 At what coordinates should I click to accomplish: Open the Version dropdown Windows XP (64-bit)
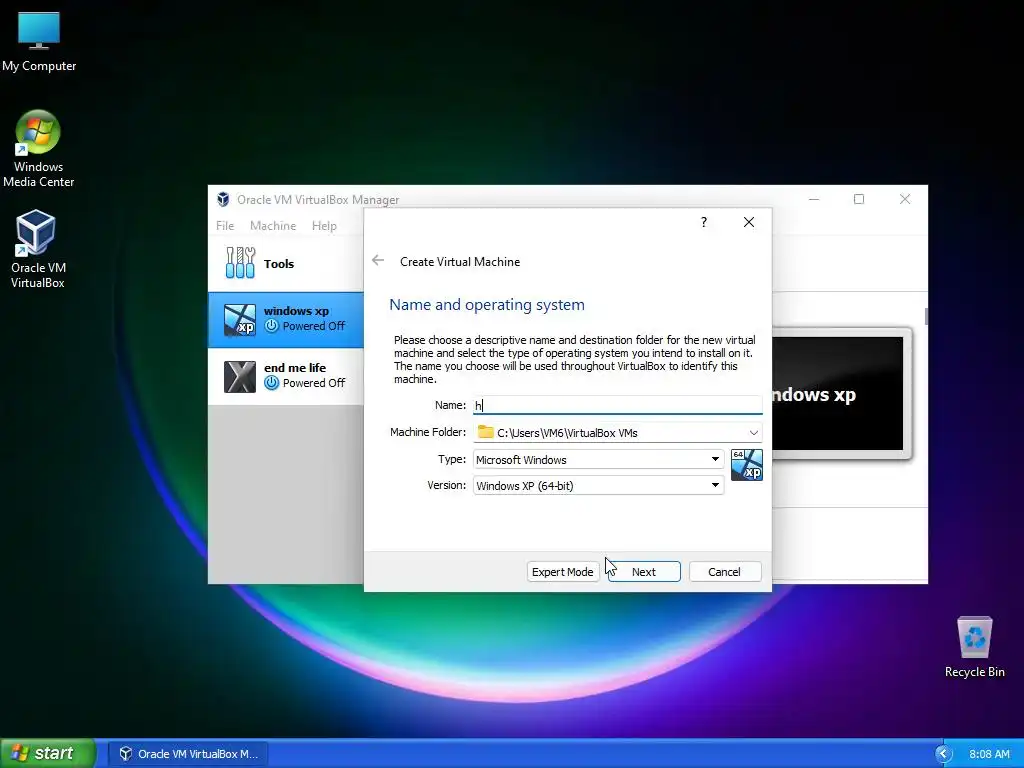598,485
